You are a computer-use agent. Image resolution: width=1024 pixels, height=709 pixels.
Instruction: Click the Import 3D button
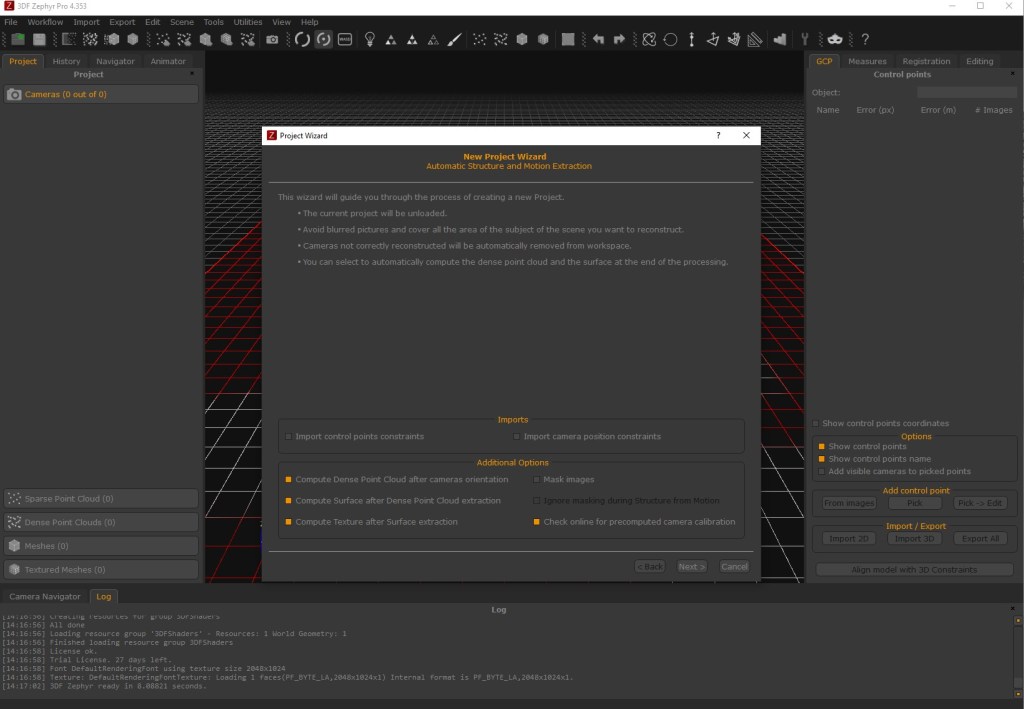(x=914, y=539)
